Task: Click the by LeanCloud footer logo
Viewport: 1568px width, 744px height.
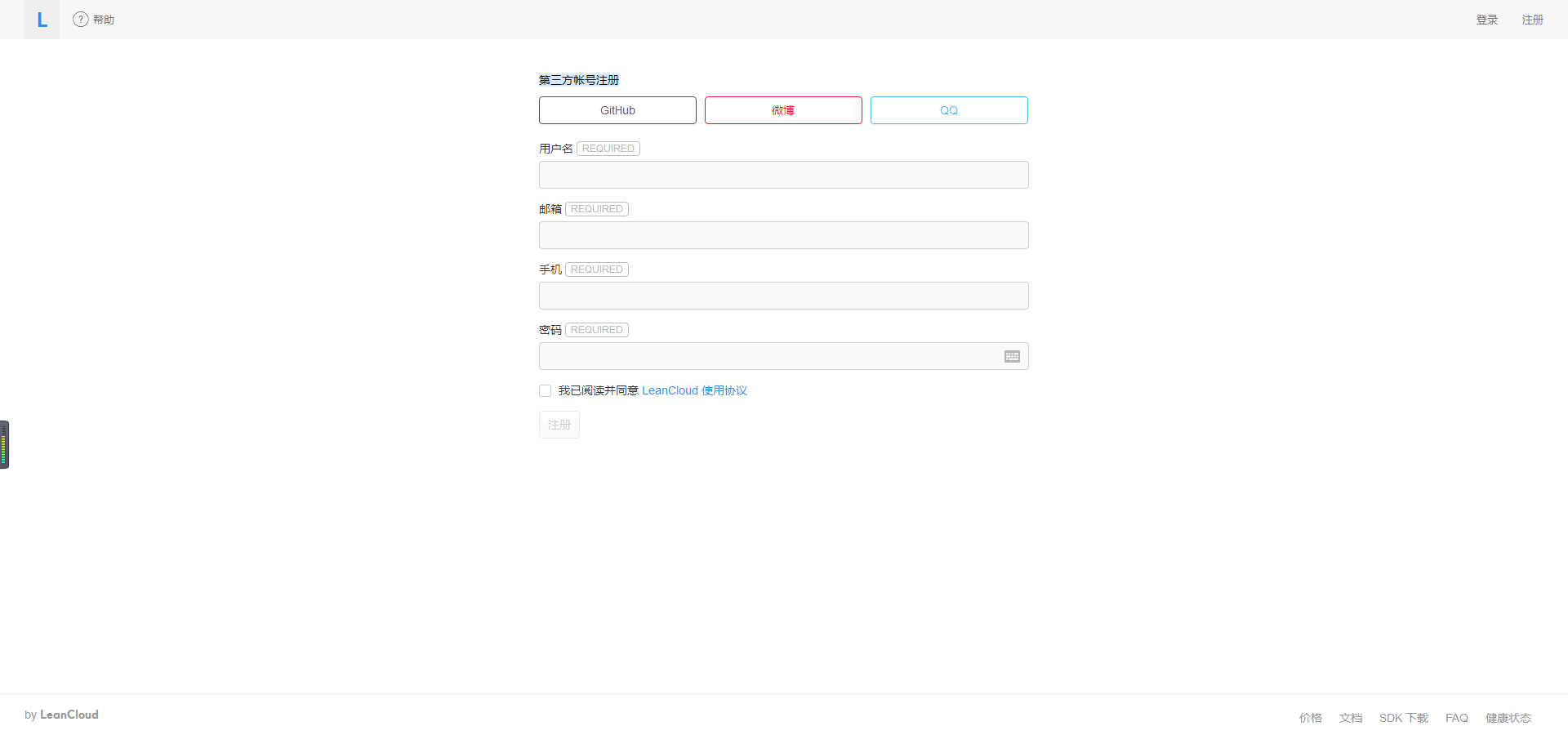Action: [61, 715]
